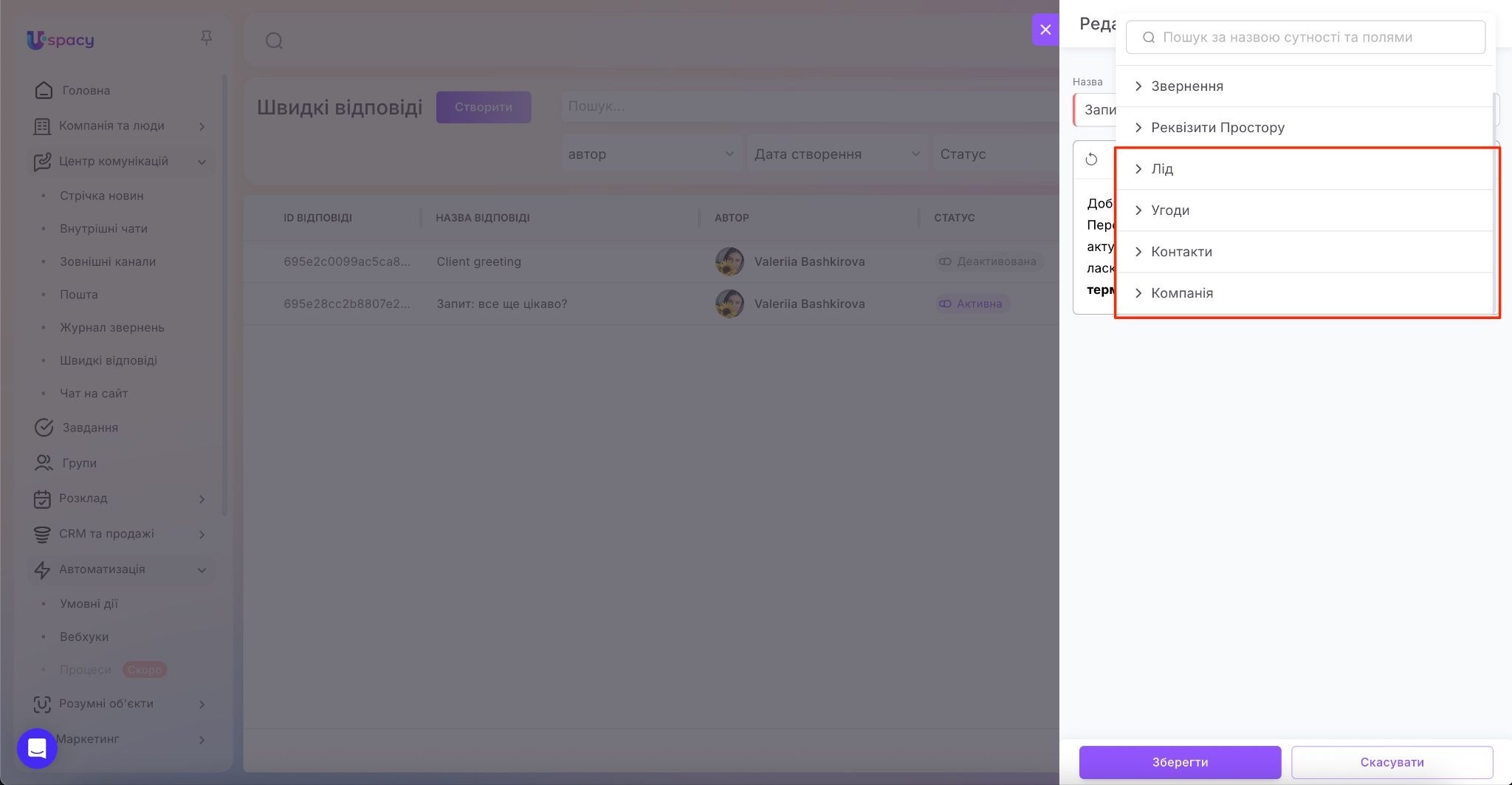Click the undo arrow icon in editor
Viewport: 1512px width, 785px height.
point(1091,160)
